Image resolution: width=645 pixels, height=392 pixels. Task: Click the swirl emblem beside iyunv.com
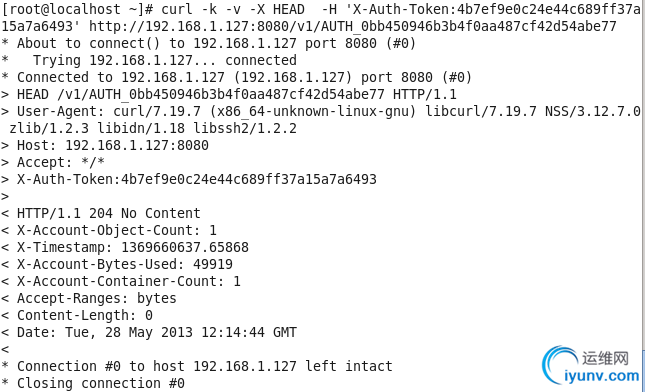click(559, 365)
